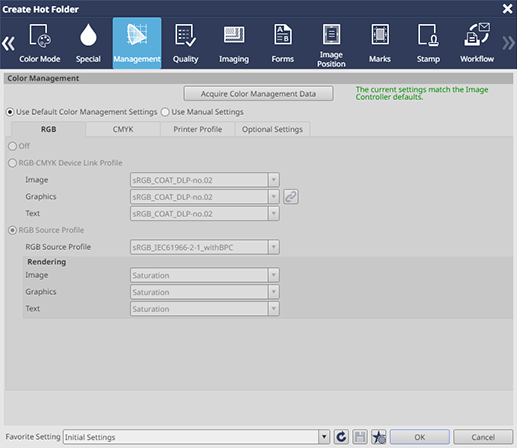Click the OK button

click(x=420, y=437)
